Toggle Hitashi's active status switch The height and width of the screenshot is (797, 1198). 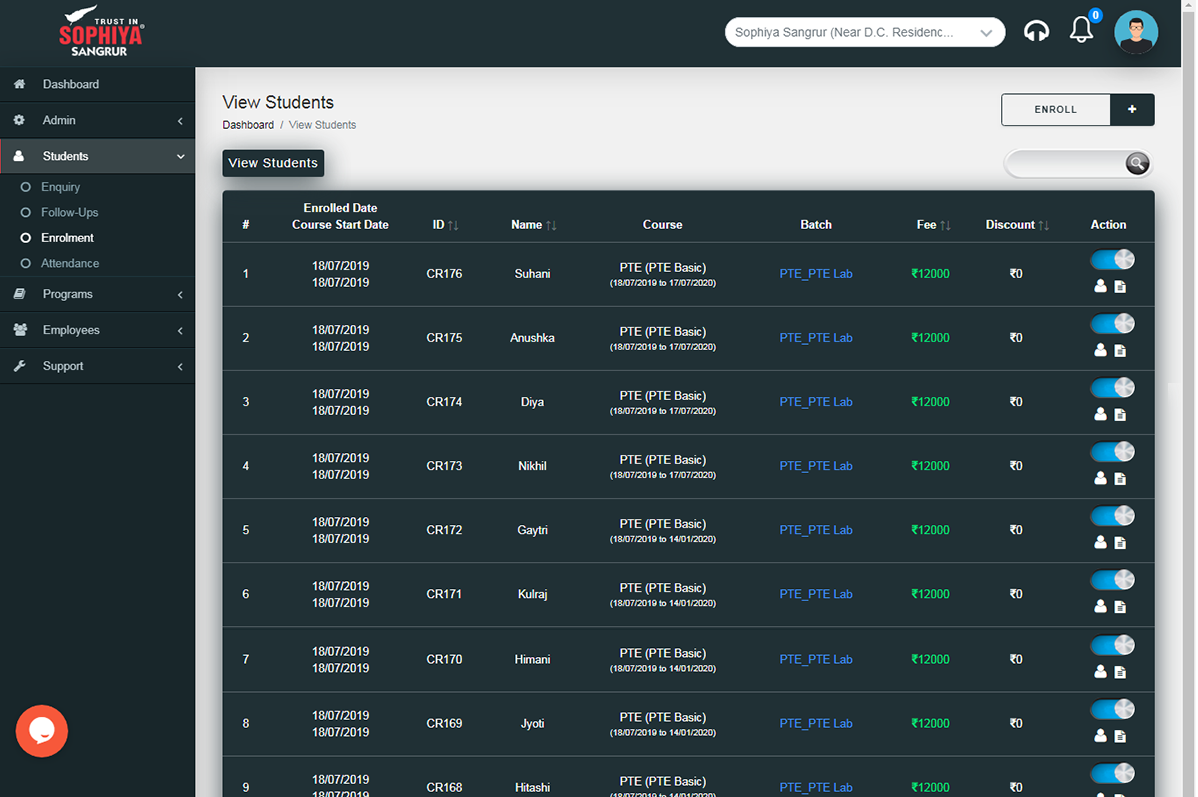click(1112, 774)
